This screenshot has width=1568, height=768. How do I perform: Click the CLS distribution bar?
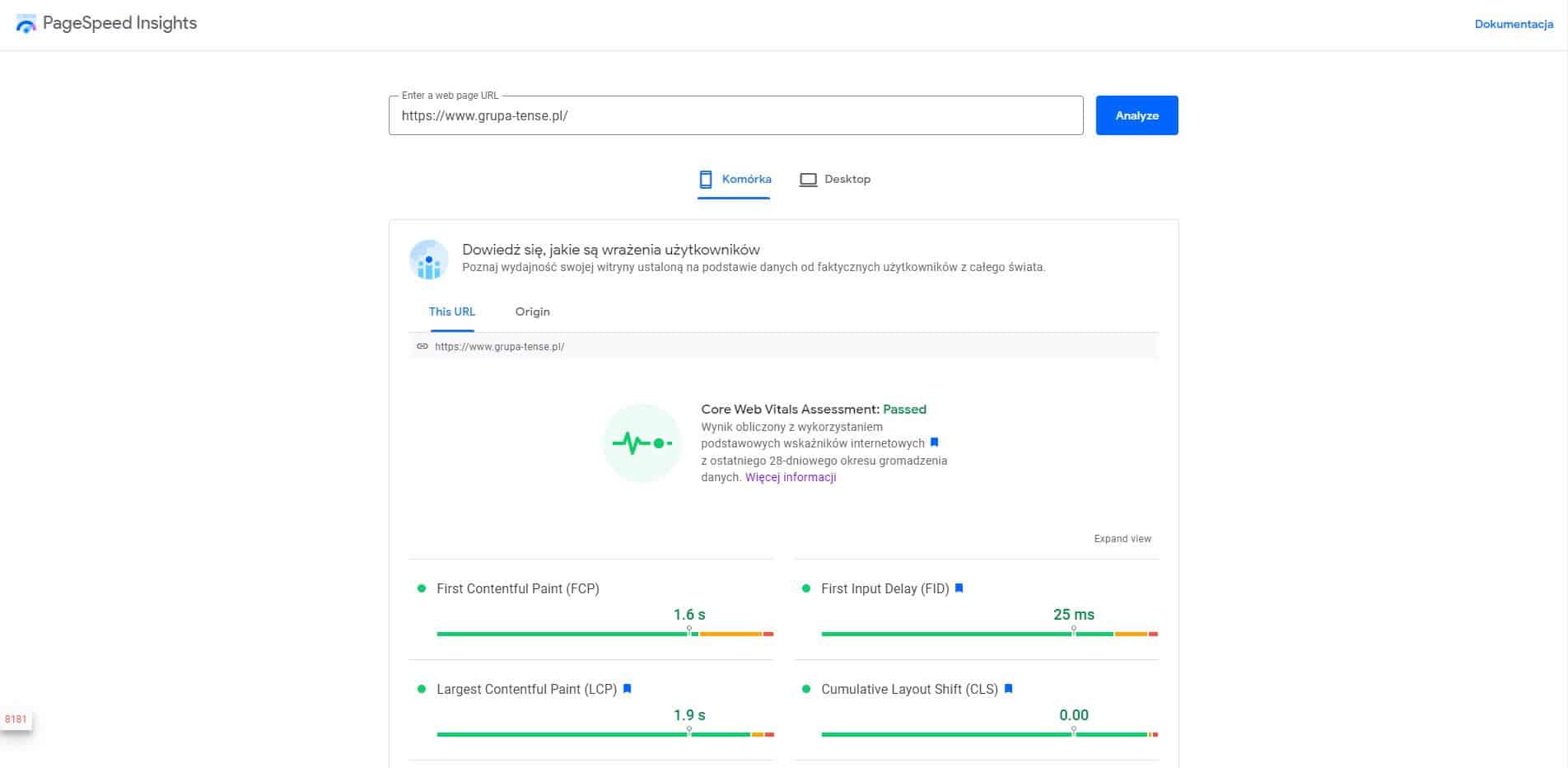tap(990, 734)
